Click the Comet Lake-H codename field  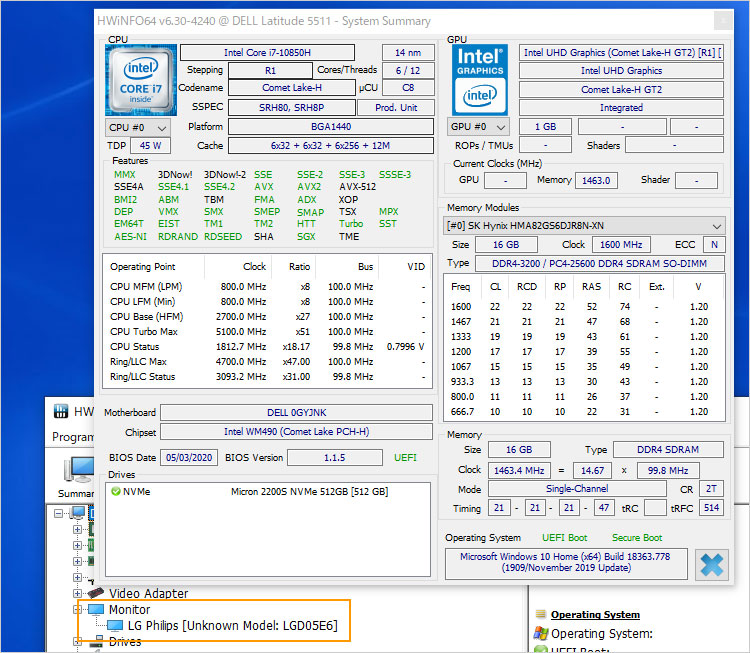click(x=292, y=88)
